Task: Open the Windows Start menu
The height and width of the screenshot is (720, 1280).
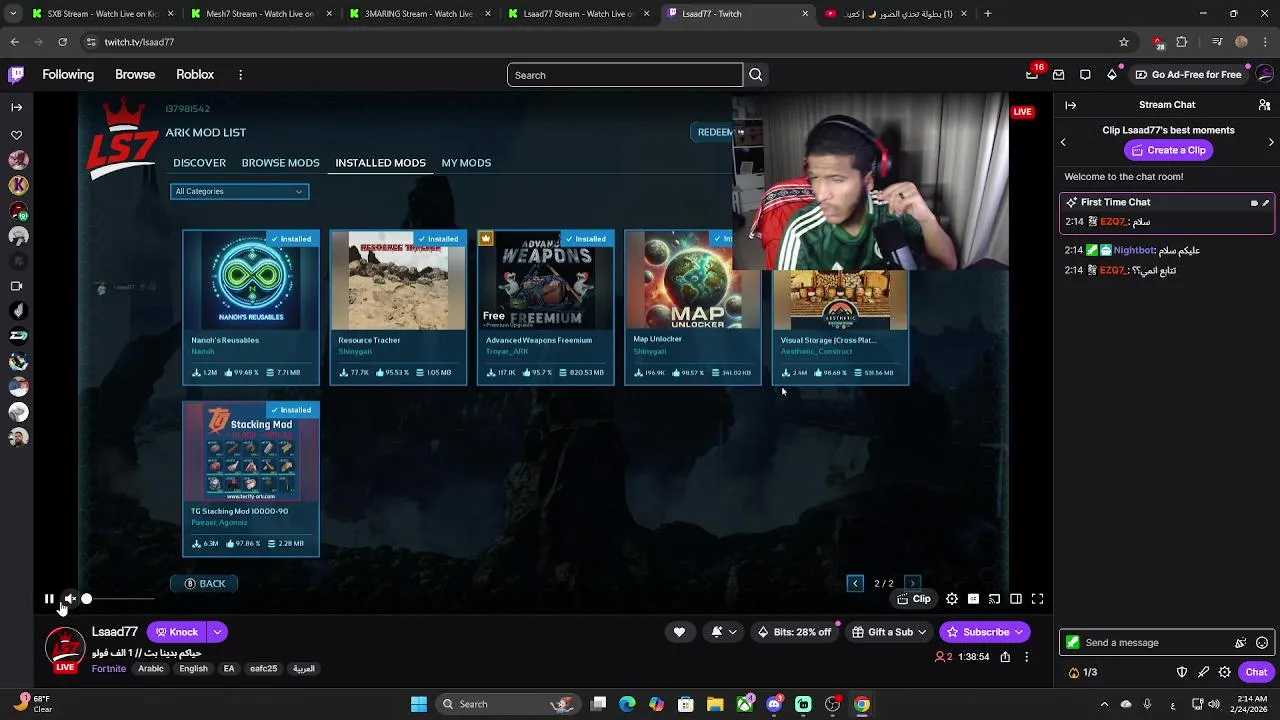Action: (419, 704)
